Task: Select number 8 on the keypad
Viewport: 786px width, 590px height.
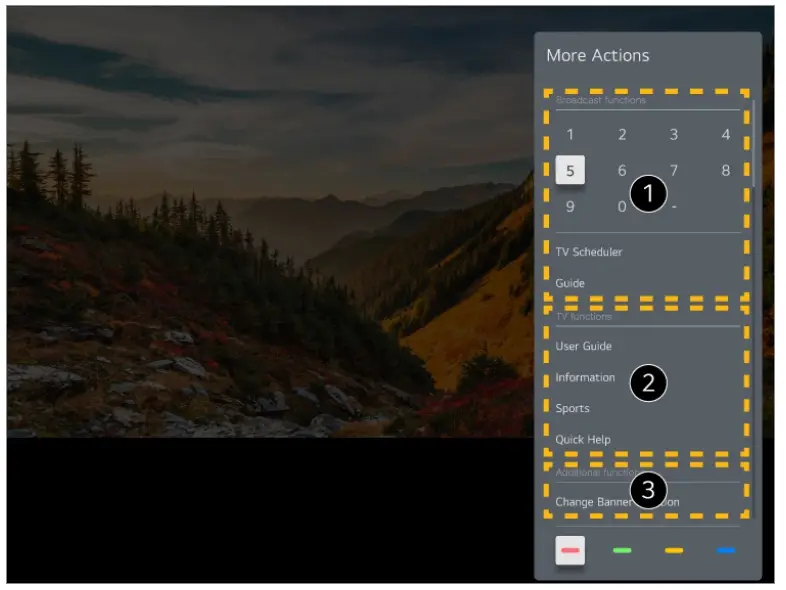Action: pos(725,170)
